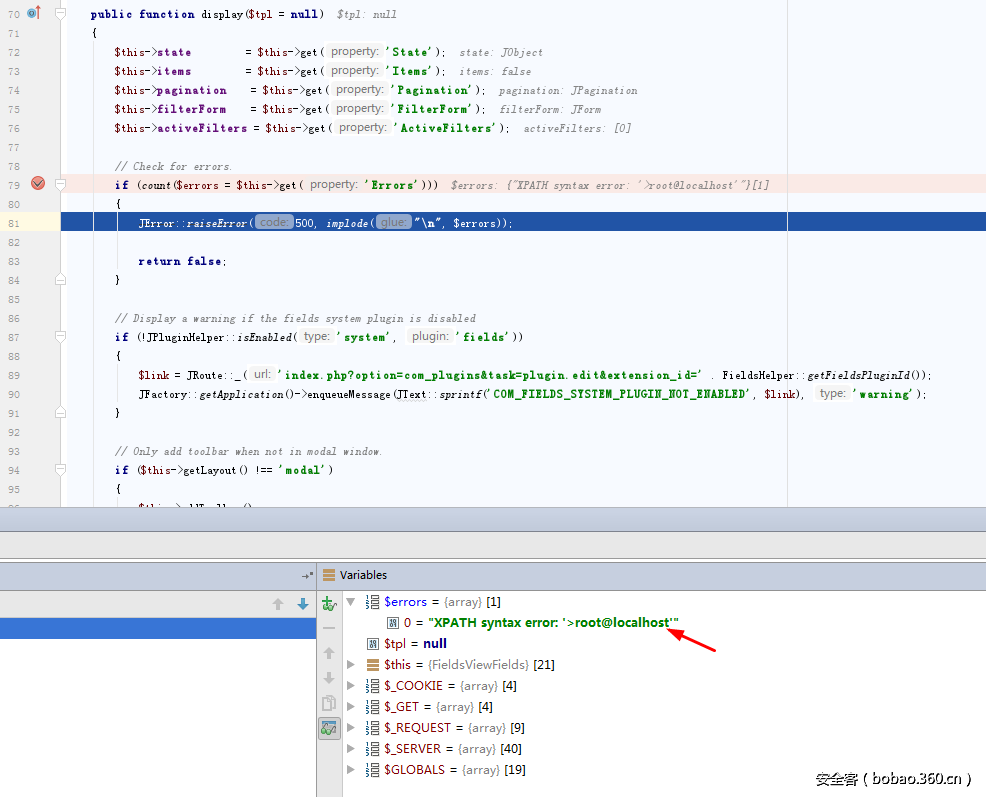The width and height of the screenshot is (986, 797).
Task: Collapse the $errors array node
Action: click(x=351, y=602)
